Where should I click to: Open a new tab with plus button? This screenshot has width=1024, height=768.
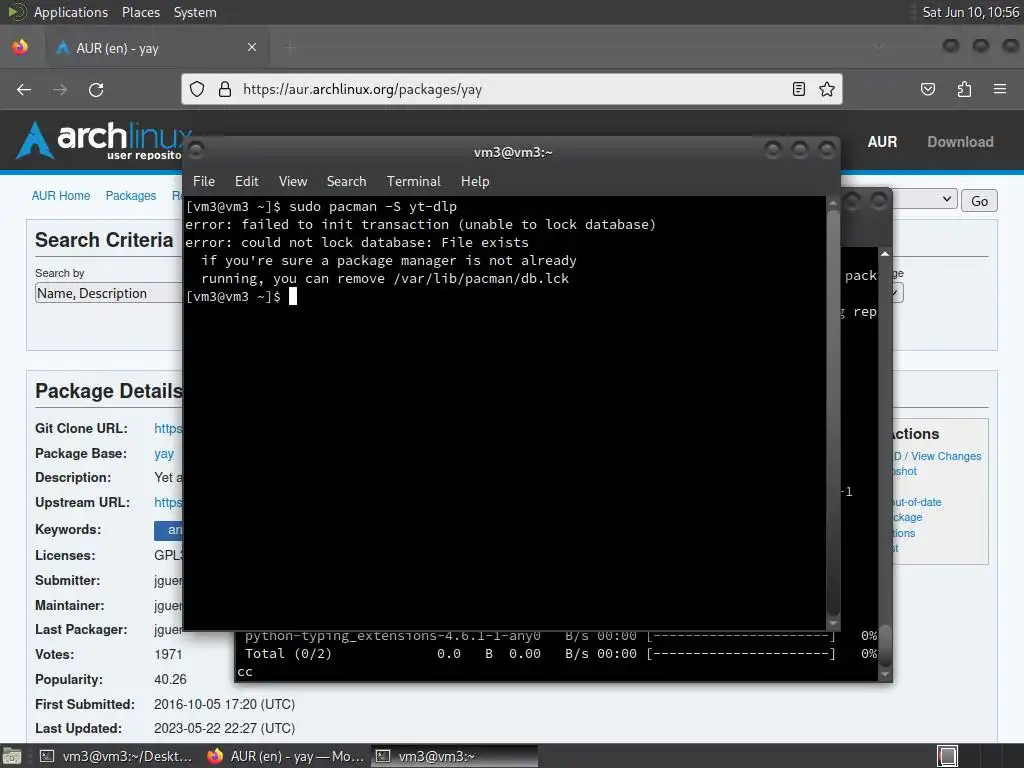point(291,48)
